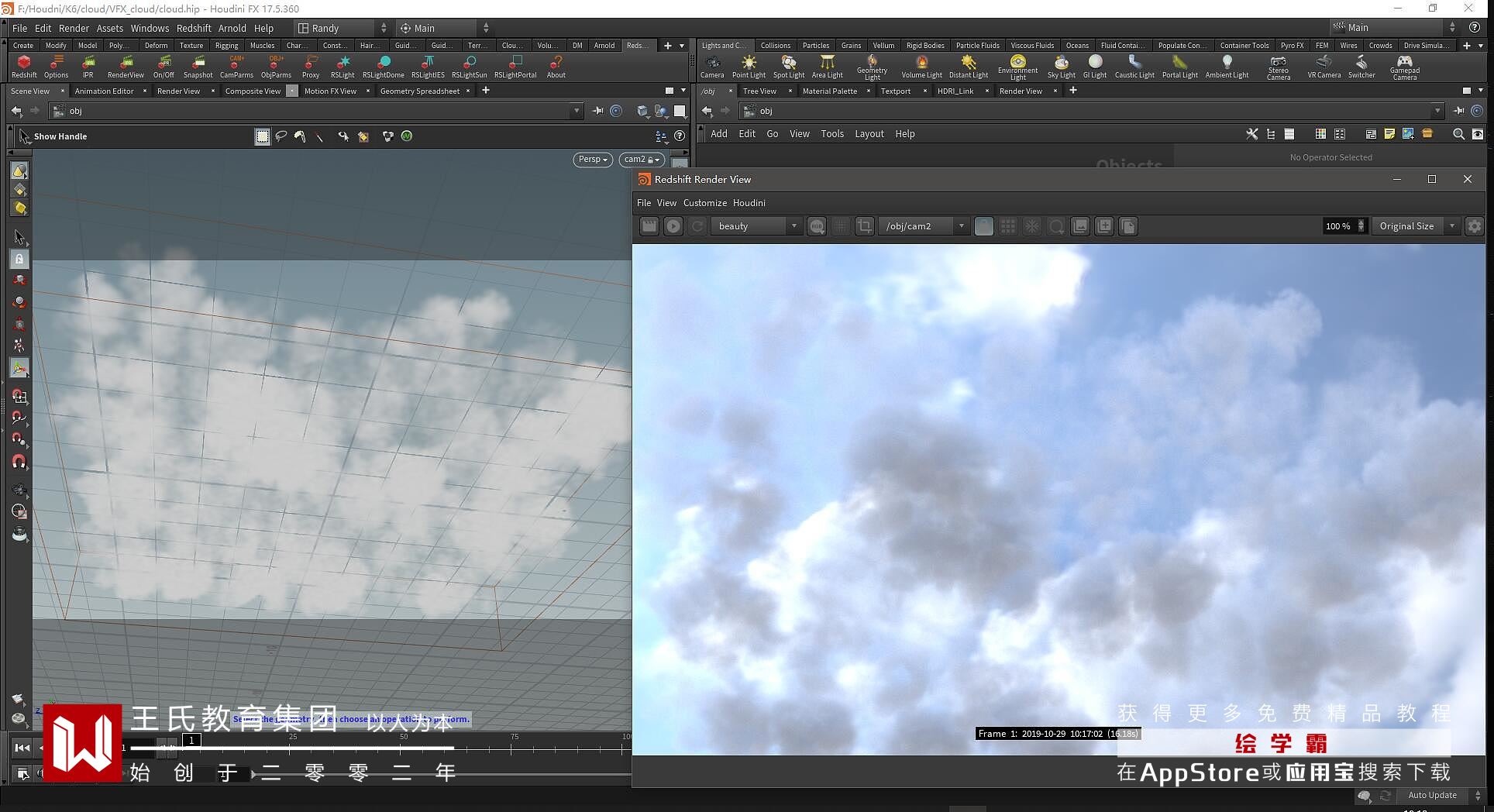This screenshot has height=812, width=1494.
Task: Jump to first frame in the playbar
Action: point(22,748)
